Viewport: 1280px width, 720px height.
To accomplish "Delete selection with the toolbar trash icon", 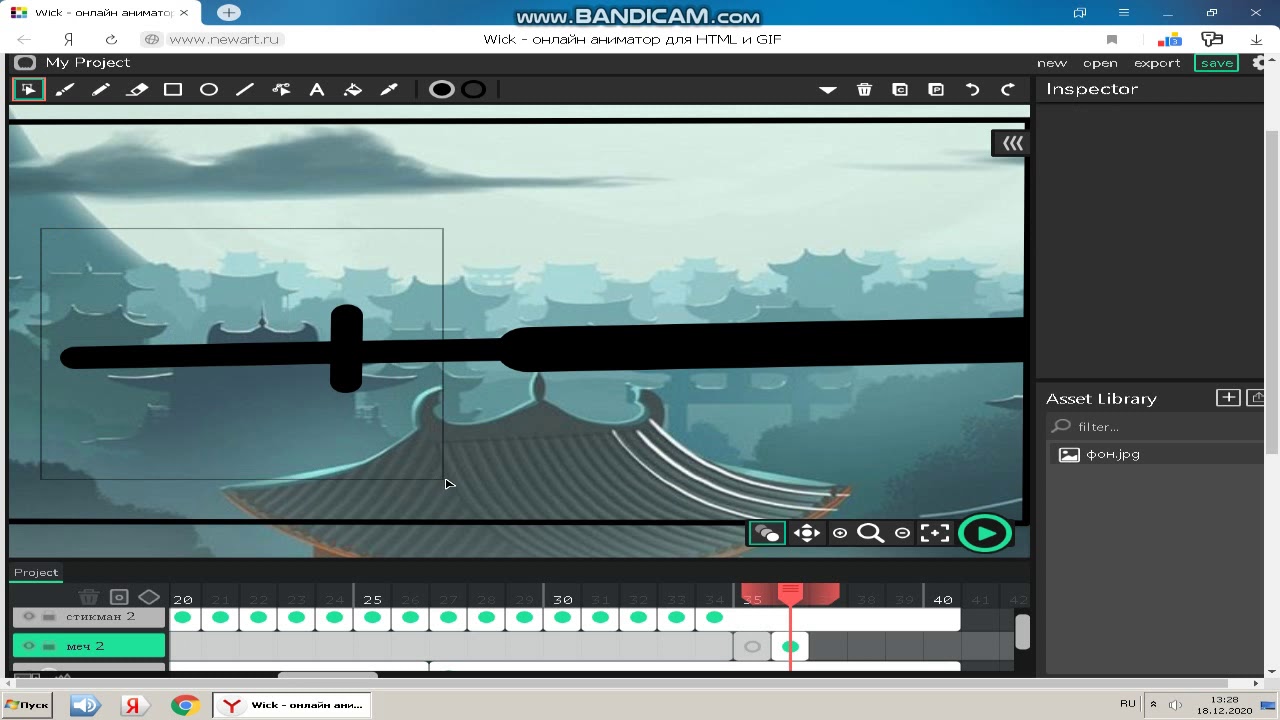I will 864,89.
